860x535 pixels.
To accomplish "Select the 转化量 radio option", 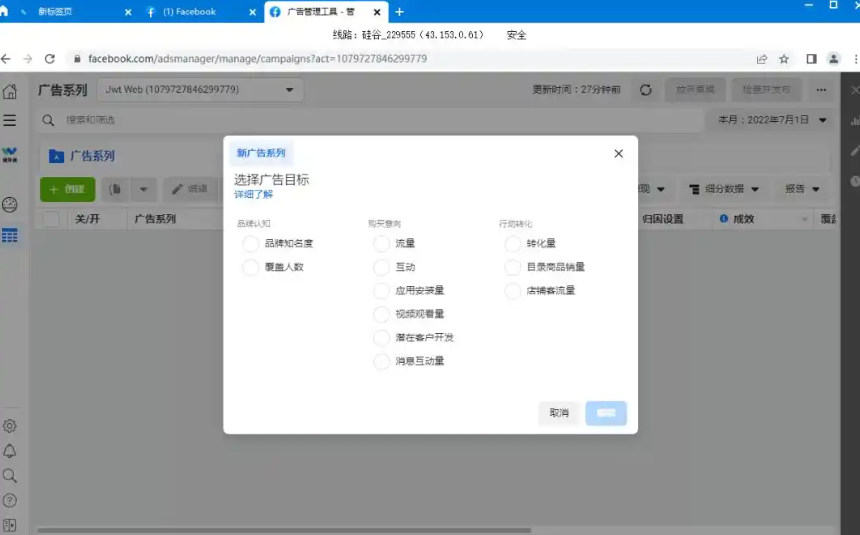I will point(512,244).
